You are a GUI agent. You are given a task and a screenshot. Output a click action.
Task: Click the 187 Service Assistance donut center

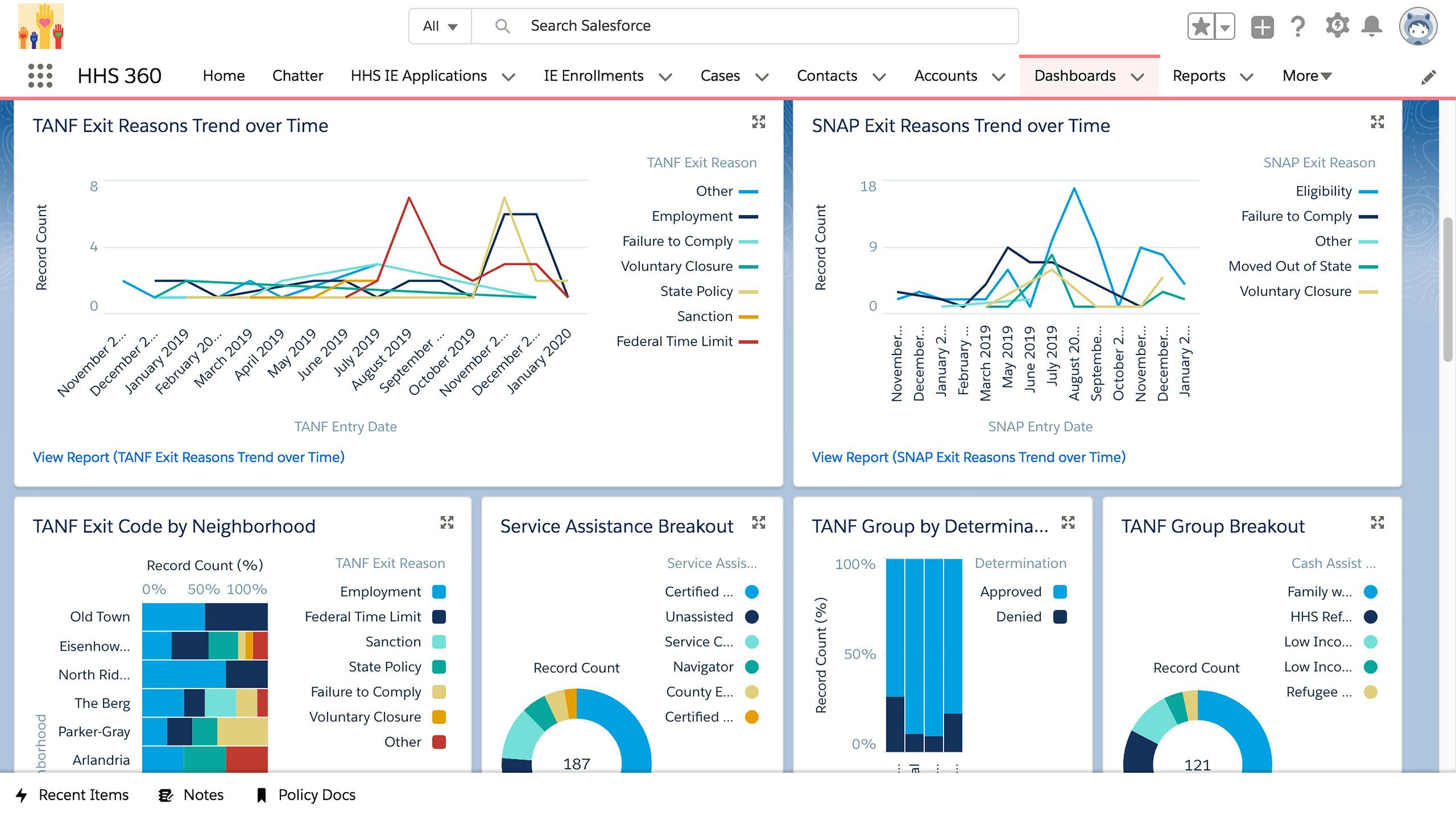(577, 764)
